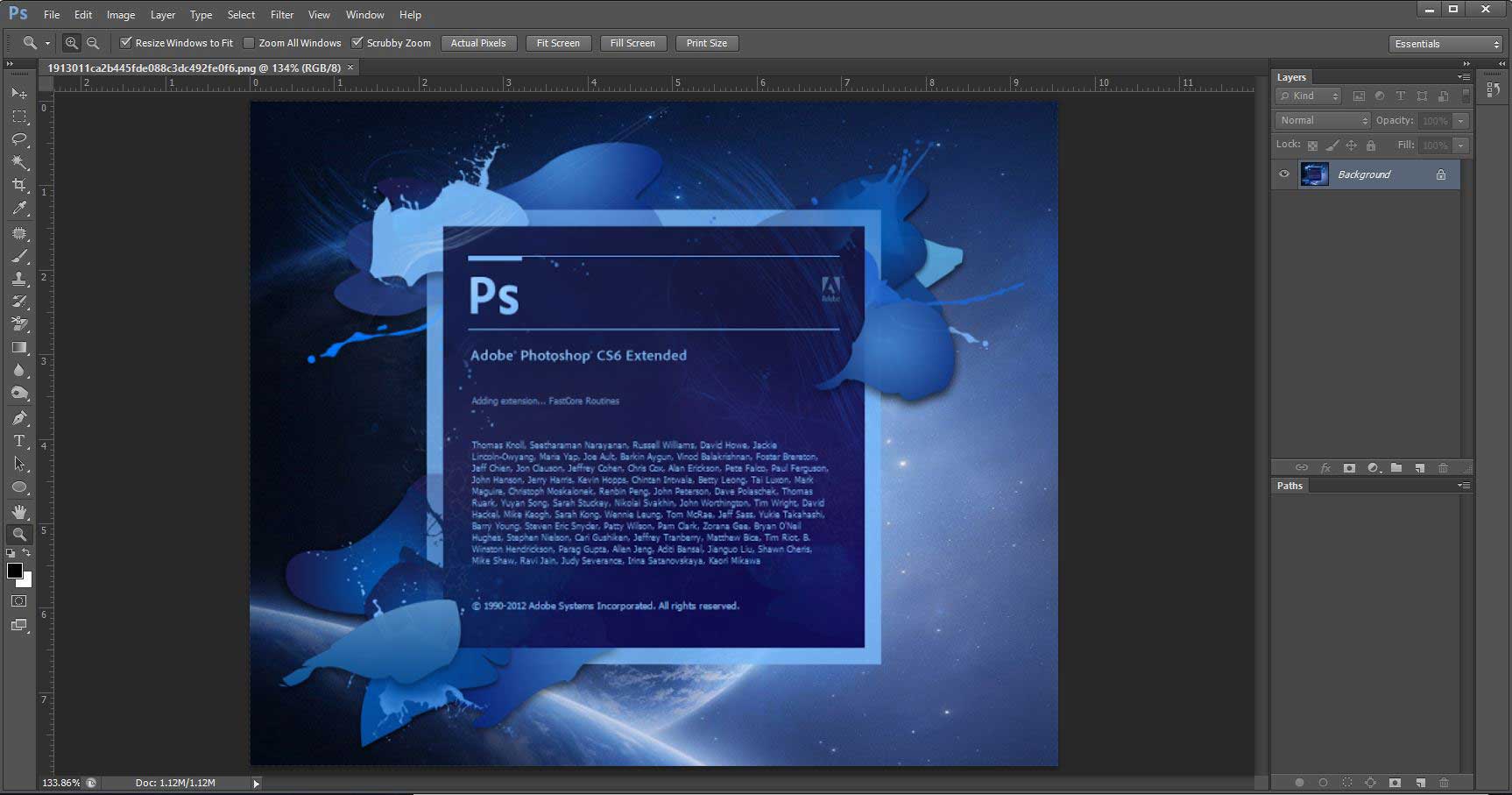1512x795 pixels.
Task: Select the Pen tool
Action: [18, 418]
